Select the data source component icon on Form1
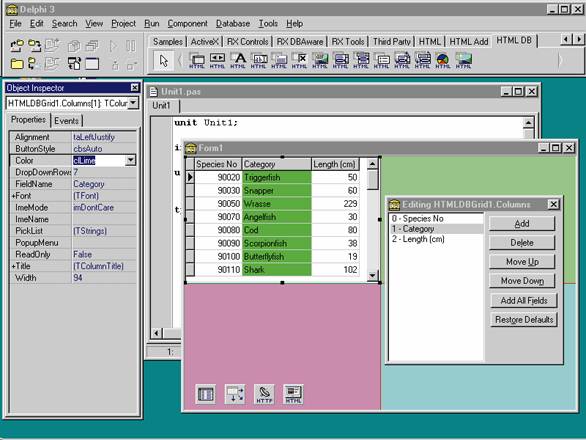Image resolution: width=586 pixels, height=440 pixels. pyautogui.click(x=235, y=394)
